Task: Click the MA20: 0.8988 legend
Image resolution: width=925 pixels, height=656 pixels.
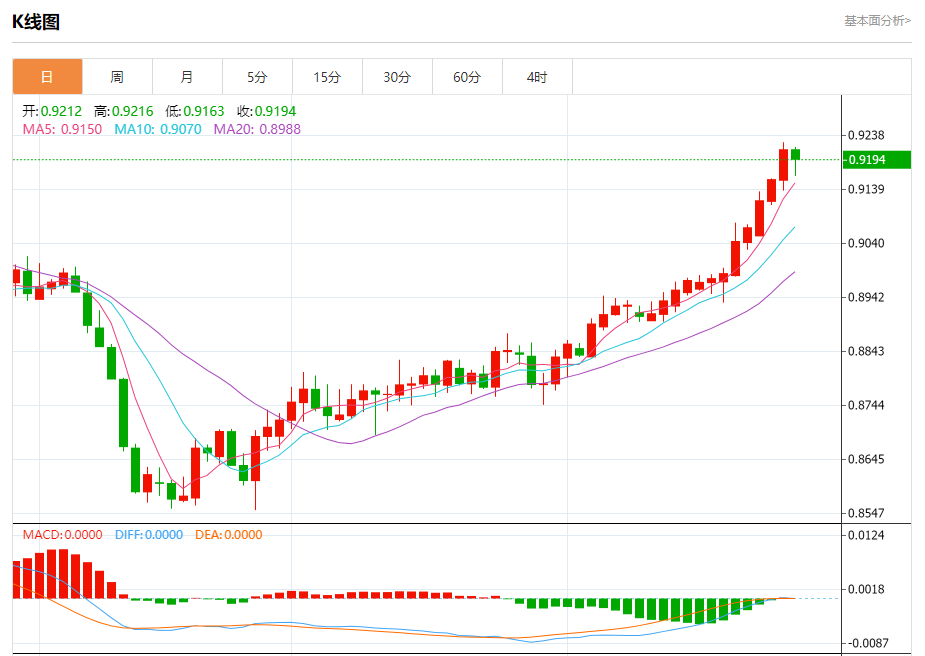Action: 257,129
